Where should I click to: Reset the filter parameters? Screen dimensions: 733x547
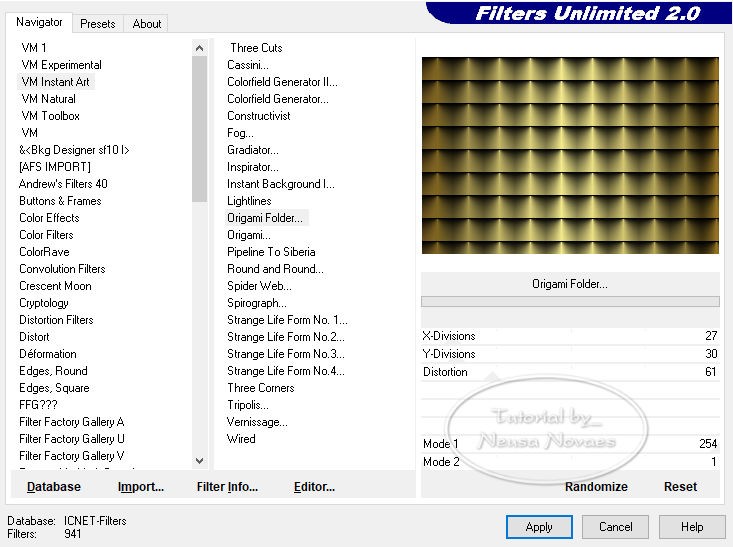click(680, 487)
